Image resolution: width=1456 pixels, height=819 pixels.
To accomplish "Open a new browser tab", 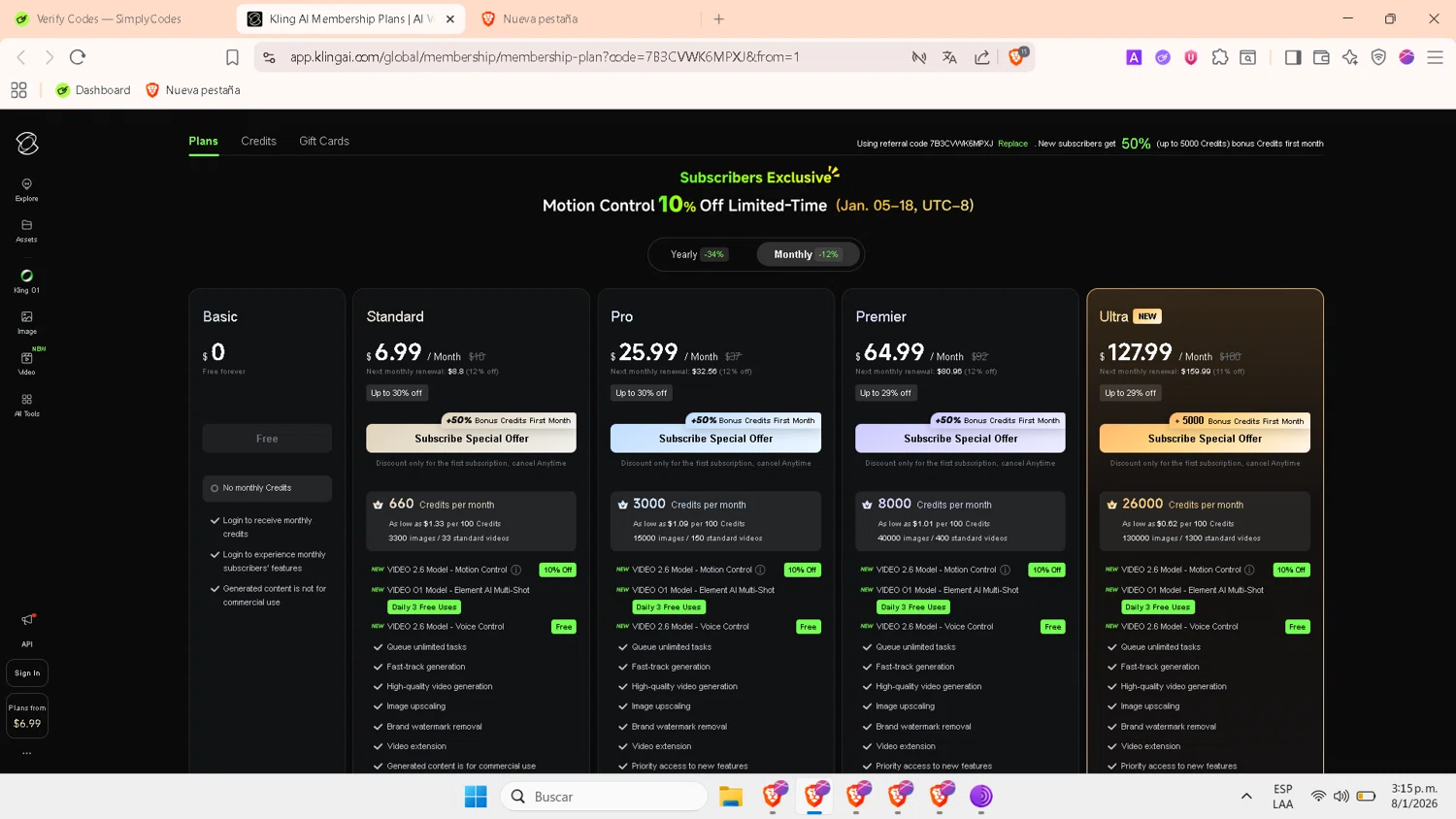I will point(719,18).
